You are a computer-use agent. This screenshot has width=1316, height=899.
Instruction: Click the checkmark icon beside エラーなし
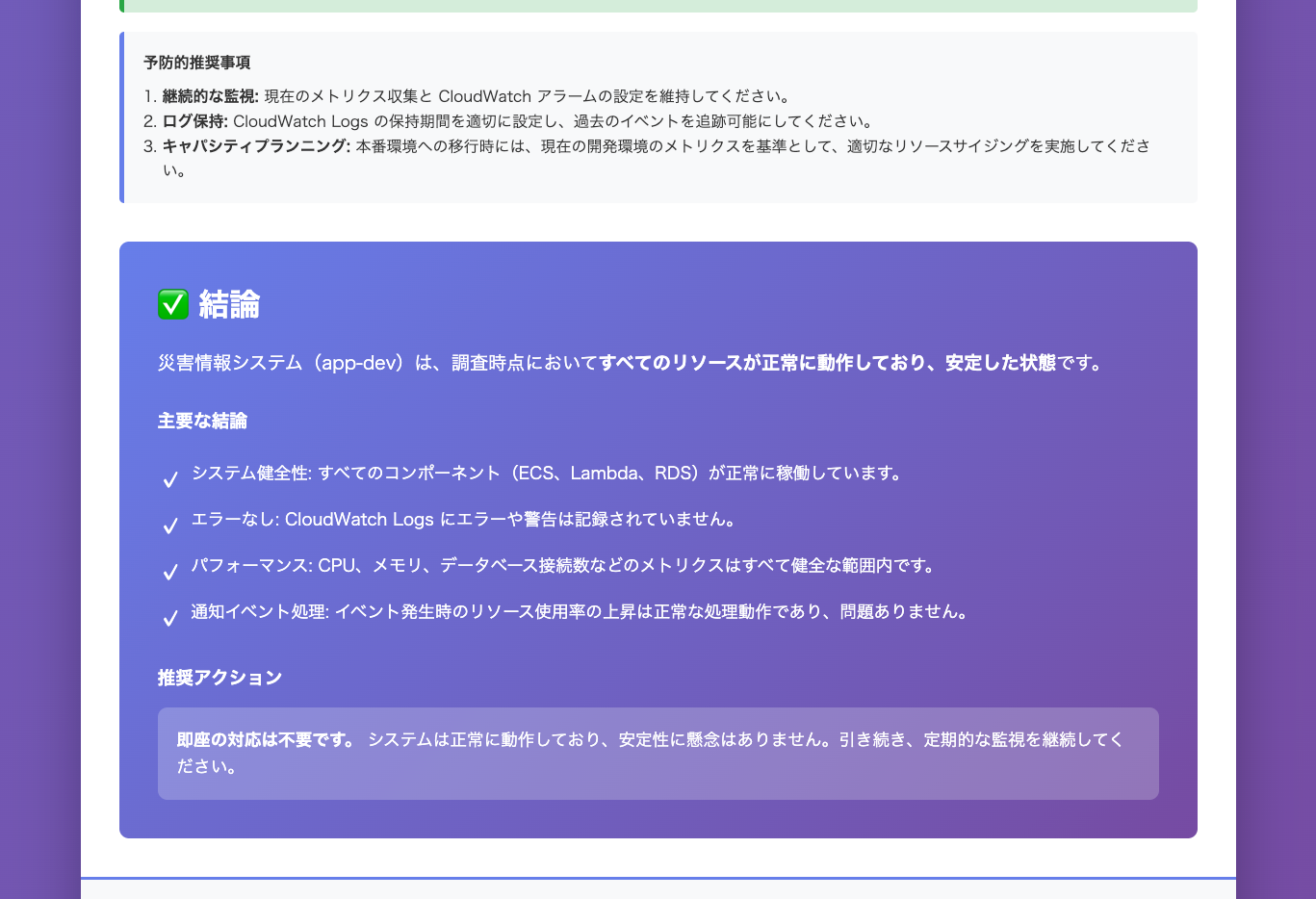(170, 524)
